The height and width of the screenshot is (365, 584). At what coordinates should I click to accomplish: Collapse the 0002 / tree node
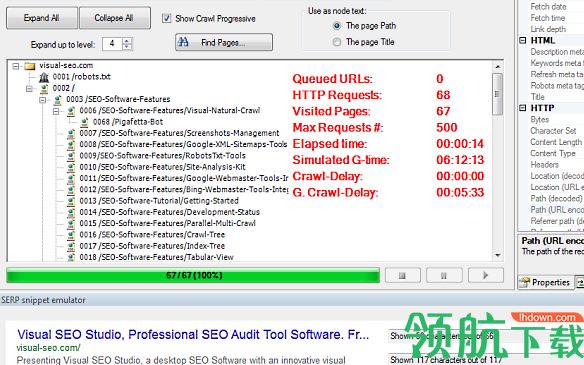point(29,89)
